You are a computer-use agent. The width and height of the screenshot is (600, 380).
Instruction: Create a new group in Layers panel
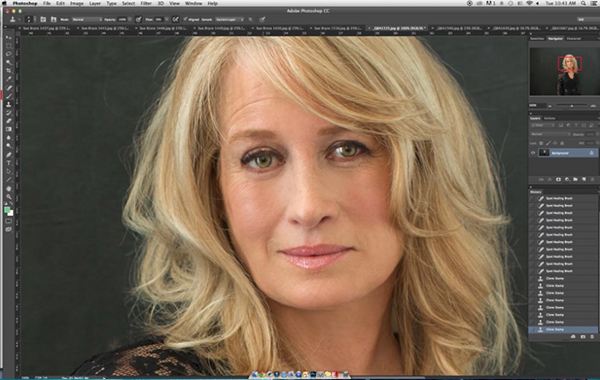click(575, 179)
